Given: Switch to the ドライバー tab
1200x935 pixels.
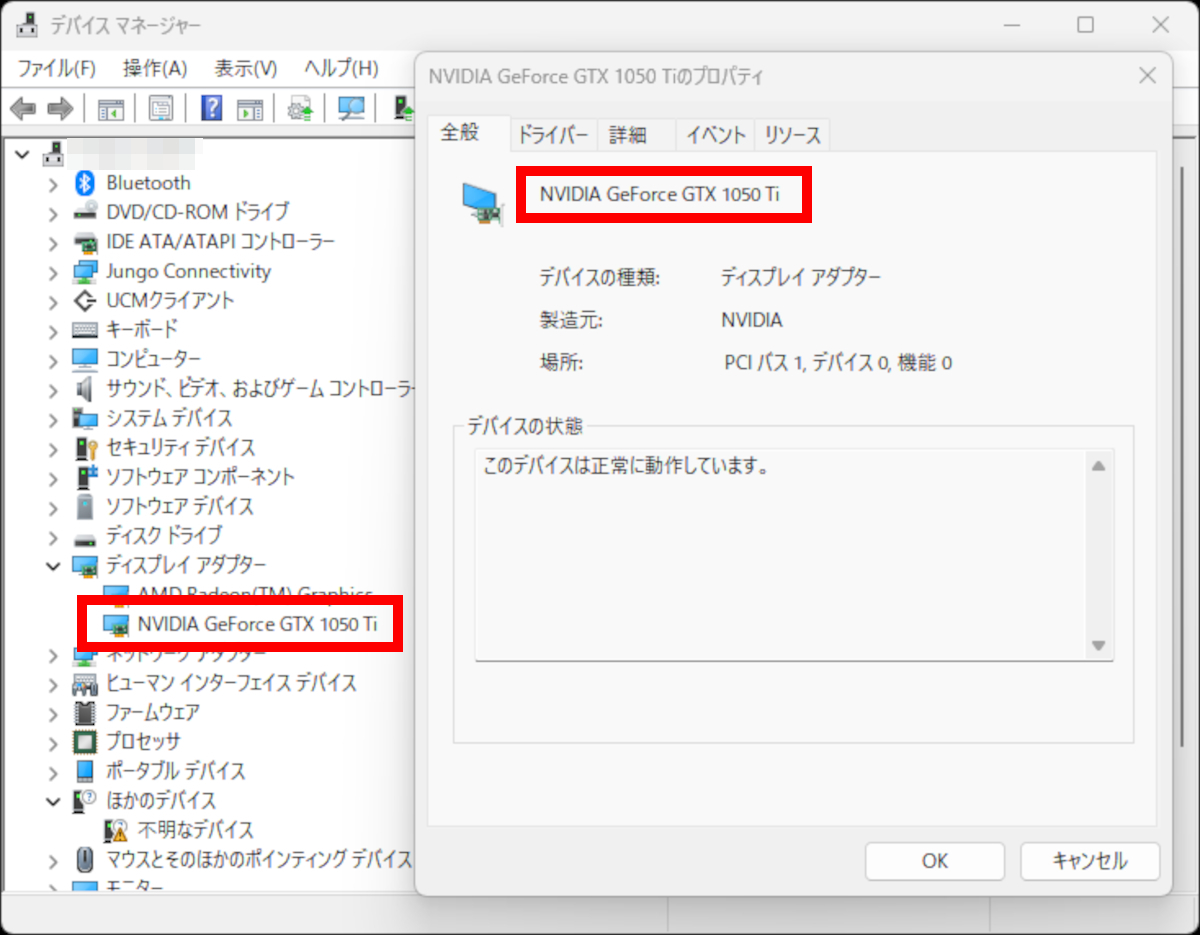Looking at the screenshot, I should click(553, 134).
